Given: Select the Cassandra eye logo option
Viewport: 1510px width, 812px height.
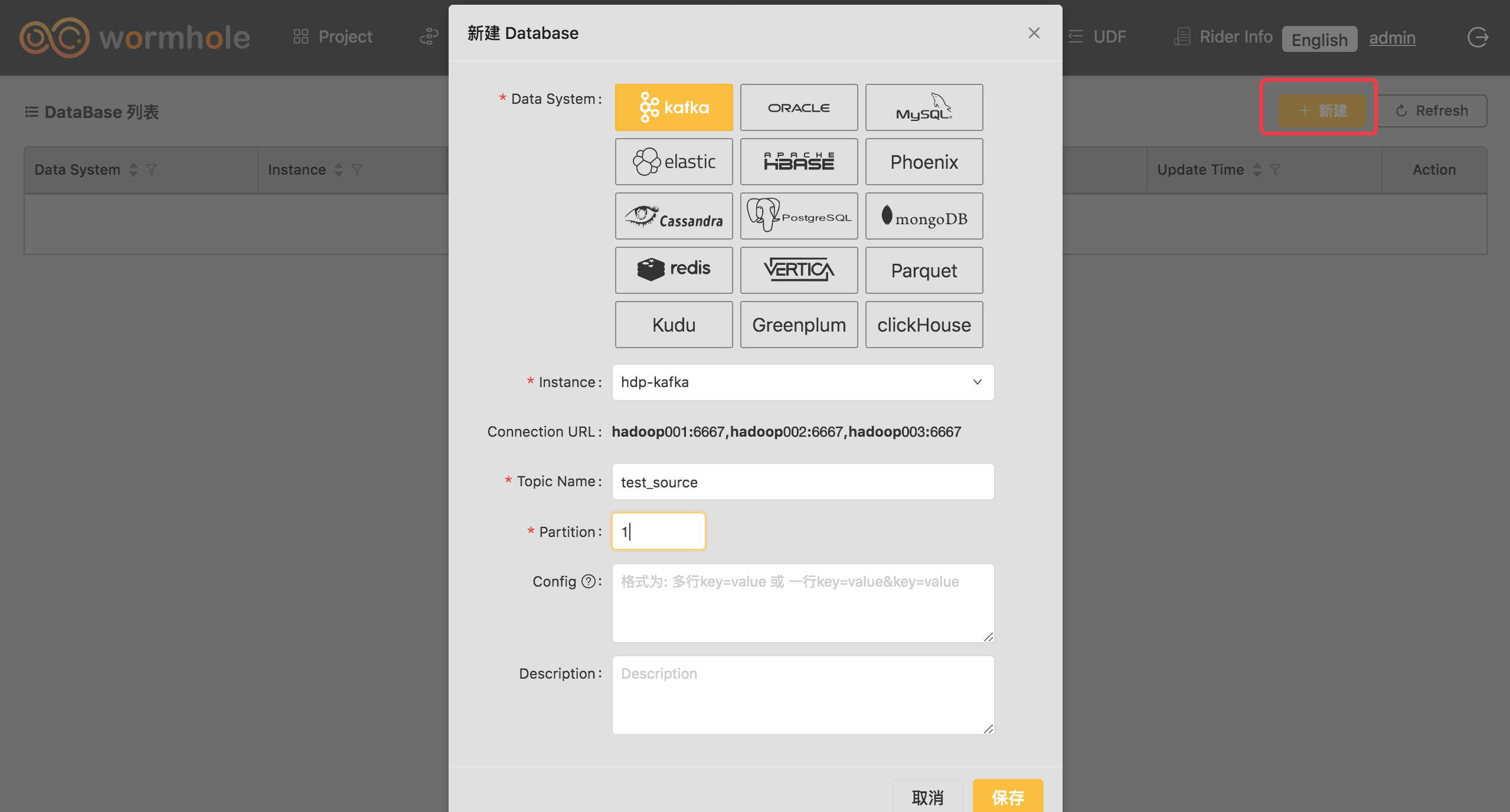Looking at the screenshot, I should point(674,216).
